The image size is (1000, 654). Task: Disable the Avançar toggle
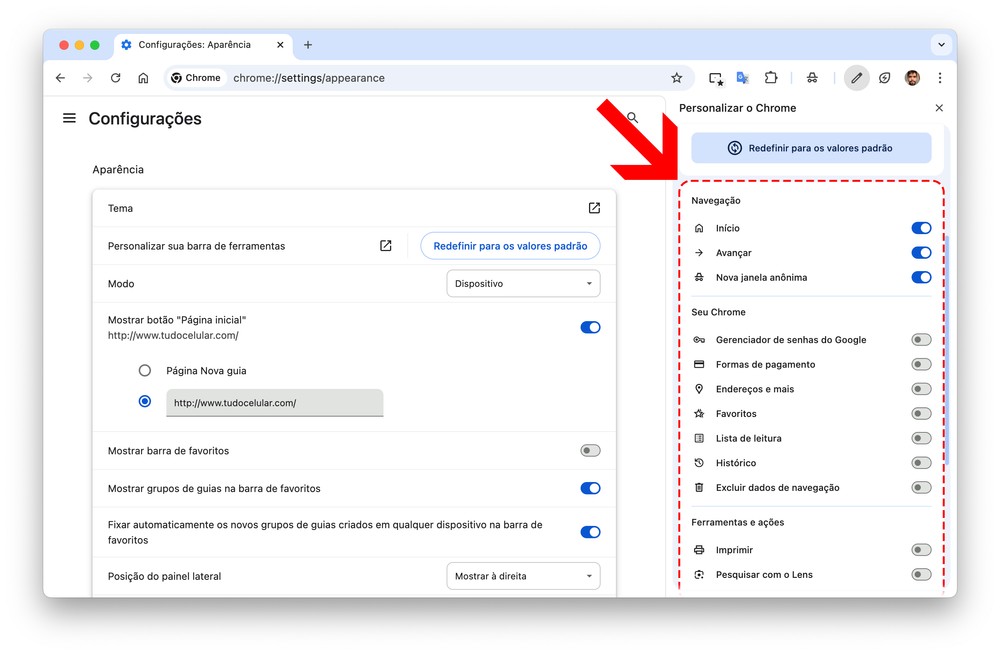pyautogui.click(x=921, y=253)
